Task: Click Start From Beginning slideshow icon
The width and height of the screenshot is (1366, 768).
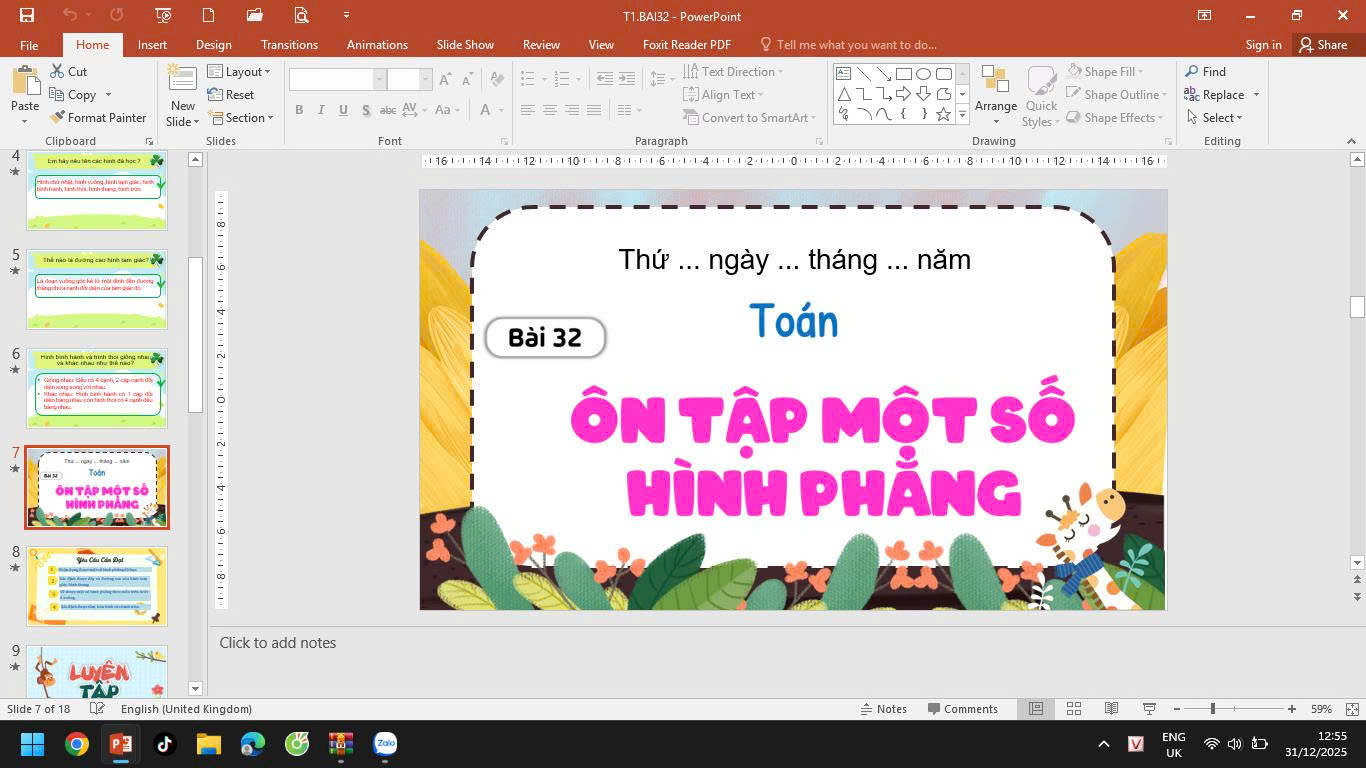Action: click(x=163, y=15)
